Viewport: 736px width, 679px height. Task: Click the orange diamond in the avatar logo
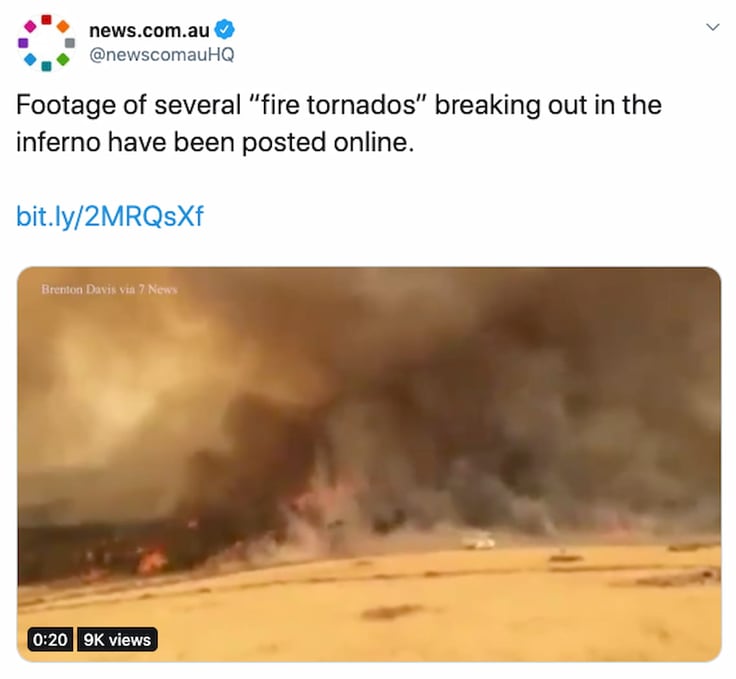[x=63, y=27]
